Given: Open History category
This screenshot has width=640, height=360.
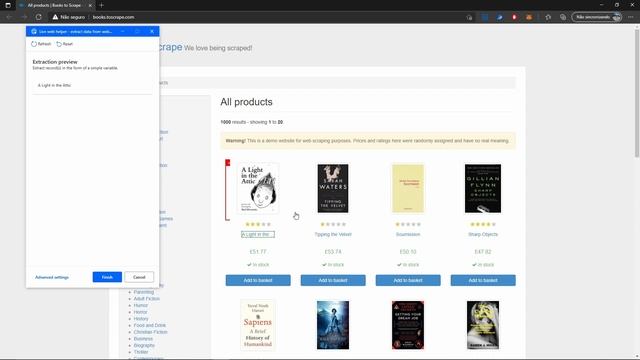Looking at the screenshot, I should pos(141,319).
